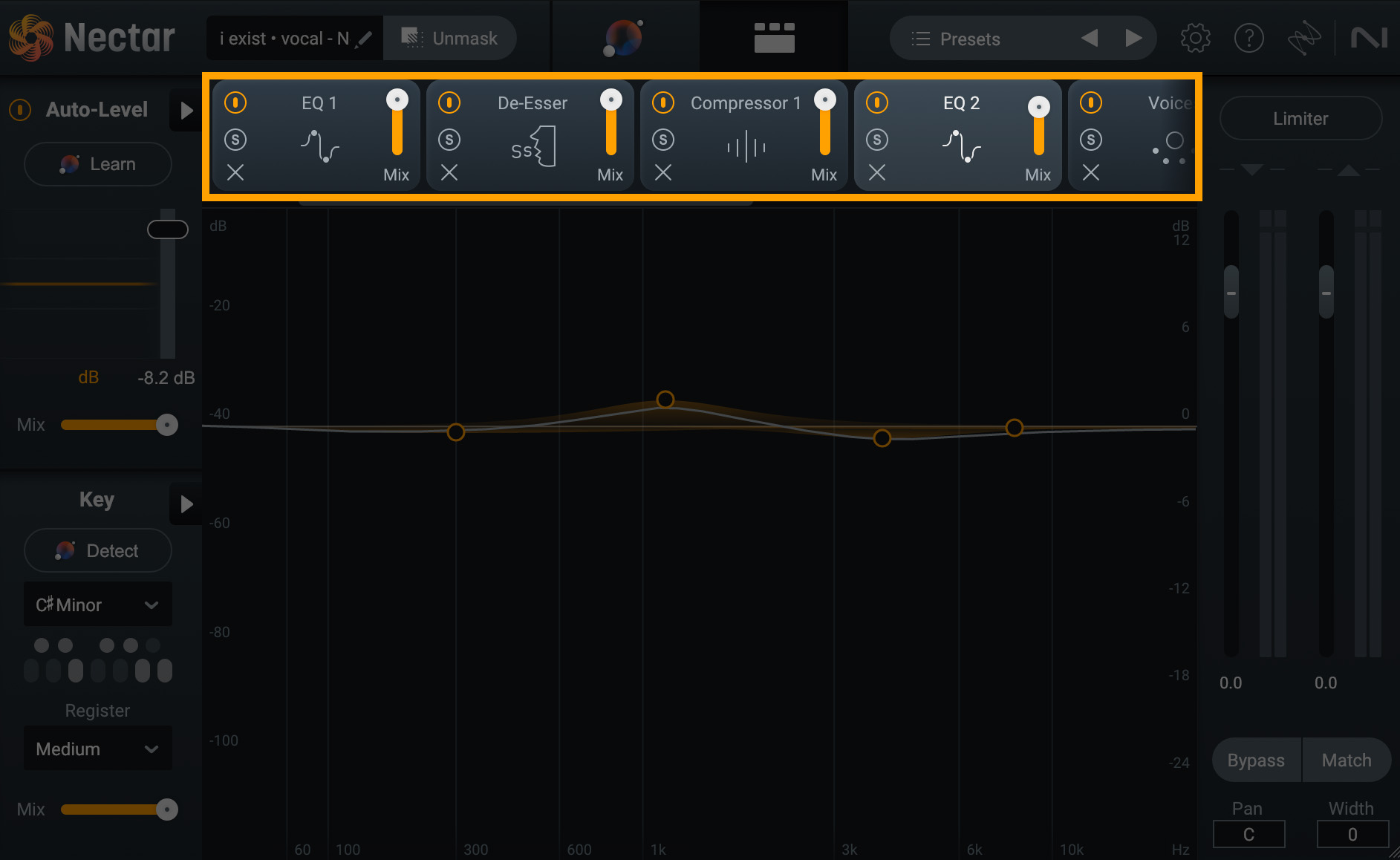Click the Match button

coord(1347,760)
